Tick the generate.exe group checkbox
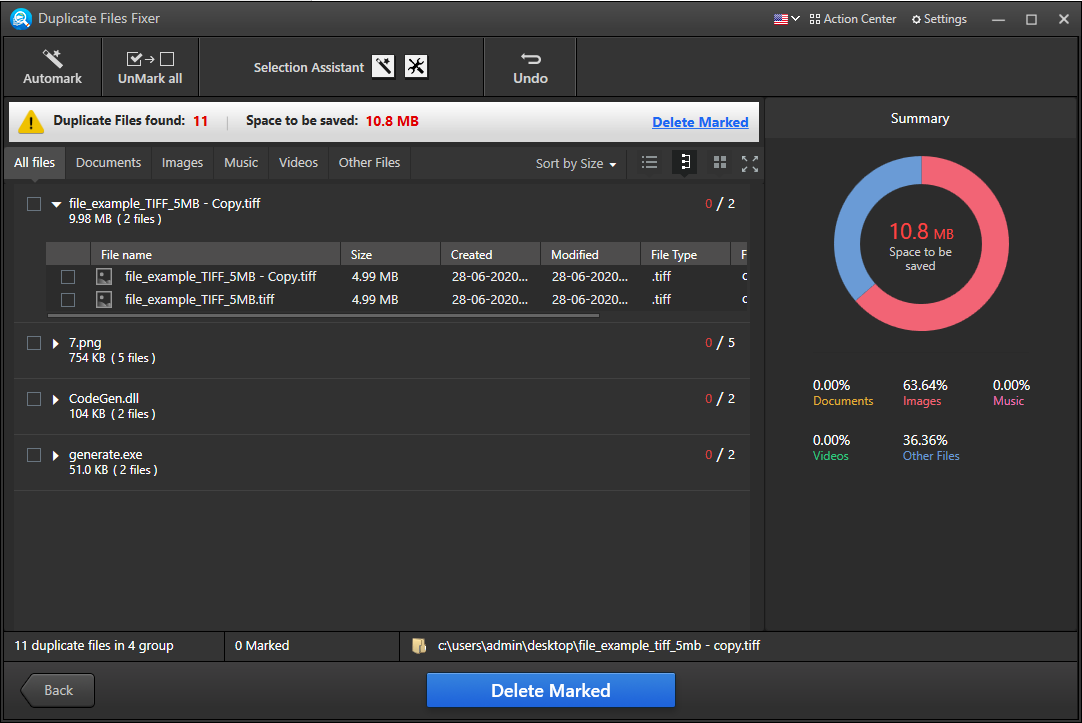The width and height of the screenshot is (1082, 723). click(34, 455)
